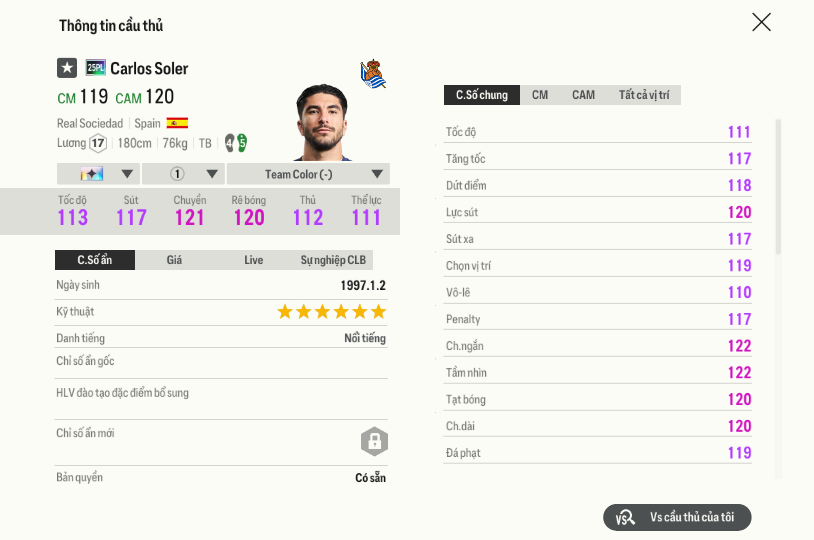Click the weak foot boots icon
This screenshot has width=814, height=540.
[x=235, y=143]
